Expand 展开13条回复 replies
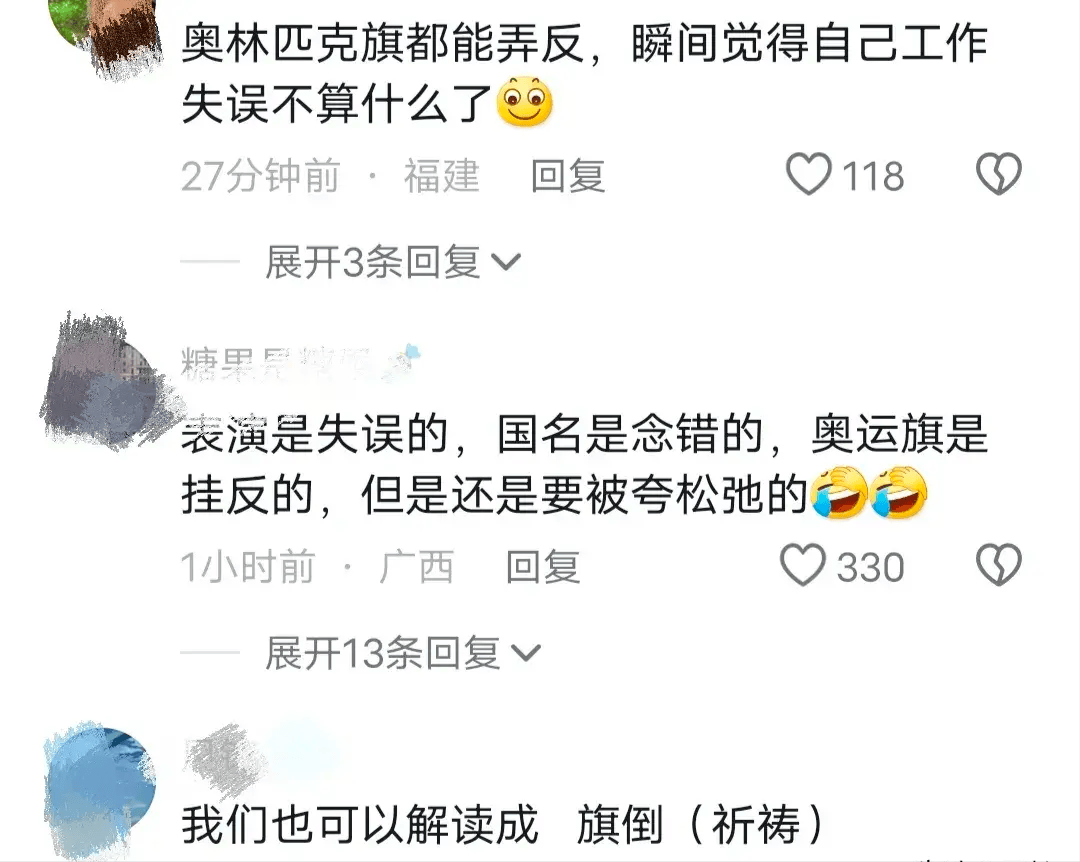 [x=403, y=653]
